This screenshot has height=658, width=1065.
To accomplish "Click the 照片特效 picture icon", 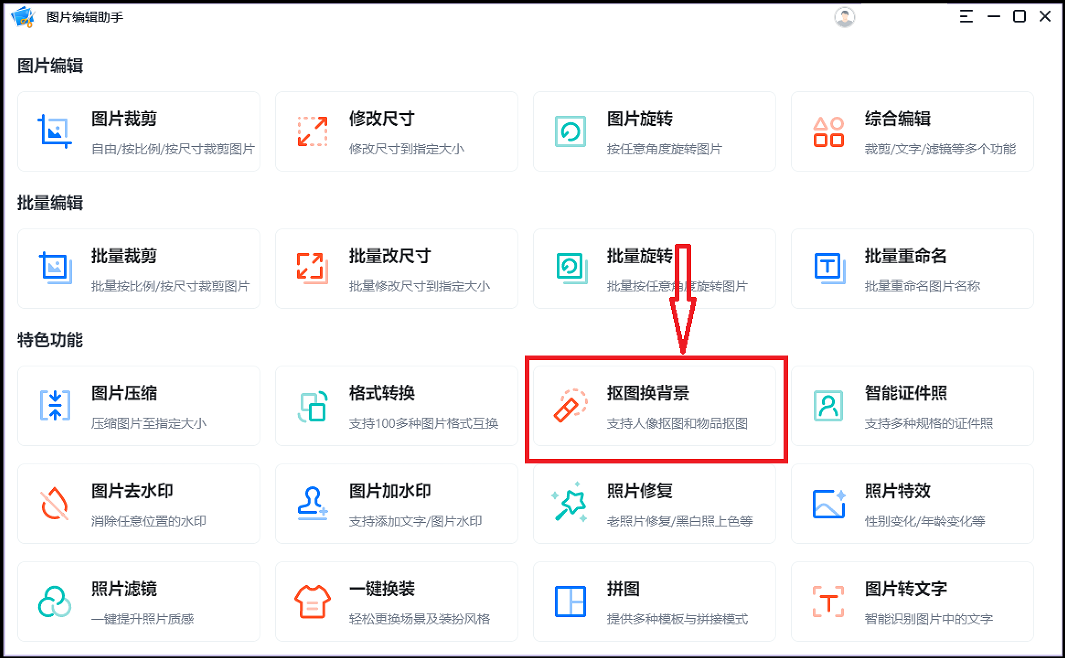I will coord(829,503).
